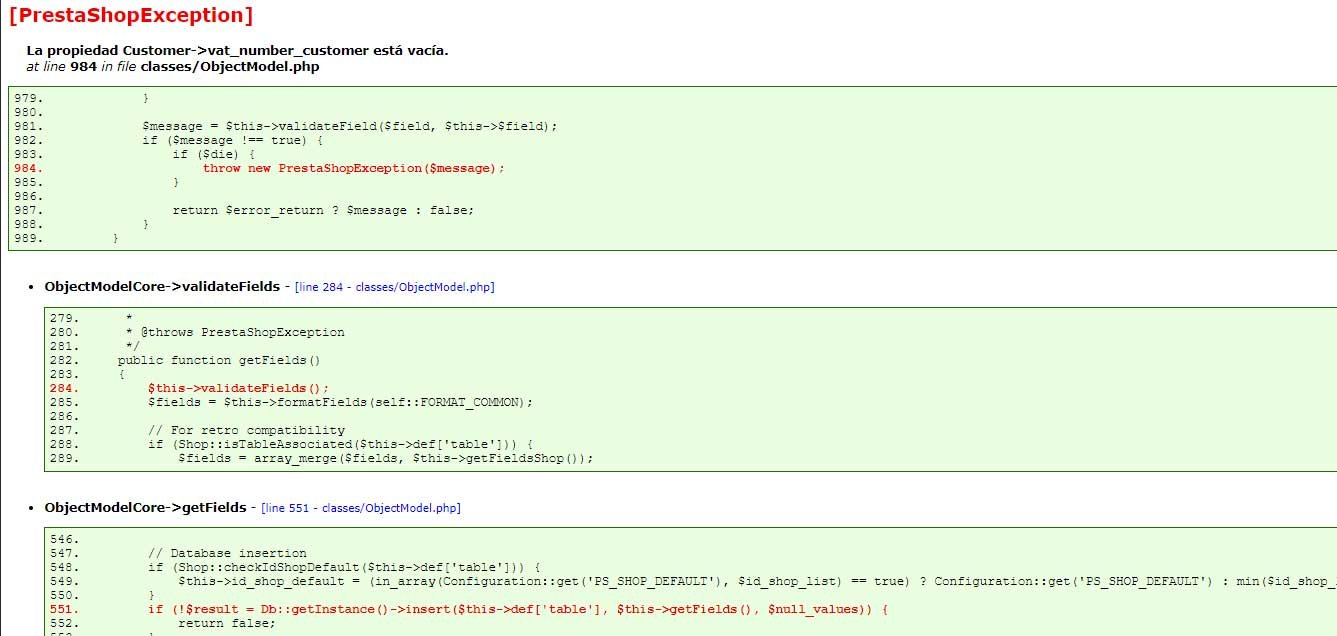Select the error message about vat_number_customer

click(x=237, y=50)
